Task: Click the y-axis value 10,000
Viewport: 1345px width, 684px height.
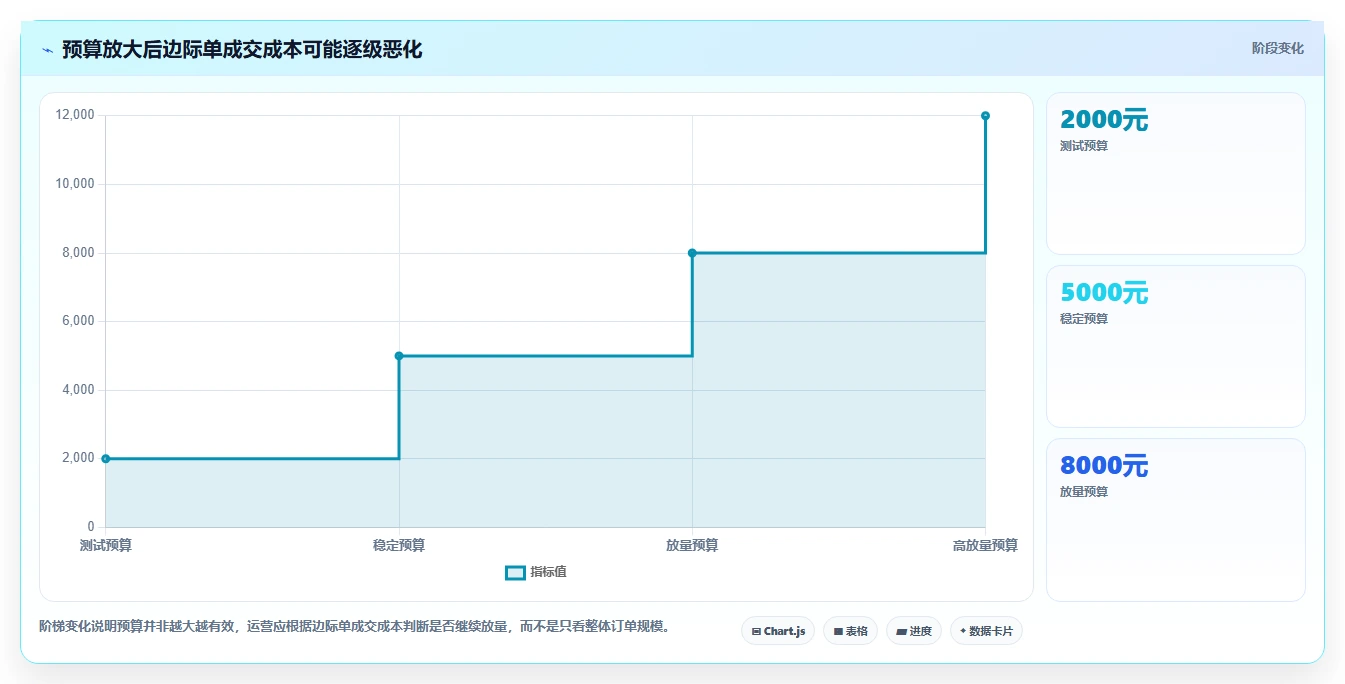Action: click(75, 184)
